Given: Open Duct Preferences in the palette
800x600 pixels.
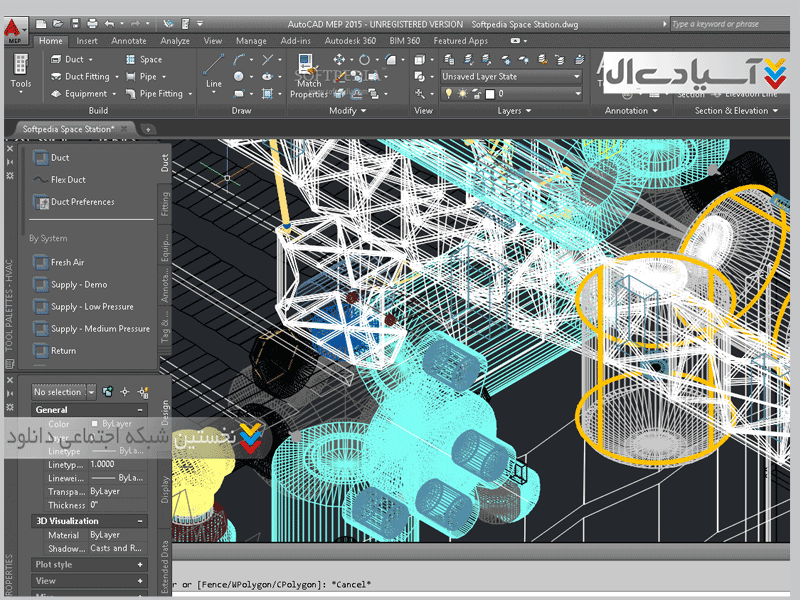Looking at the screenshot, I should point(82,202).
